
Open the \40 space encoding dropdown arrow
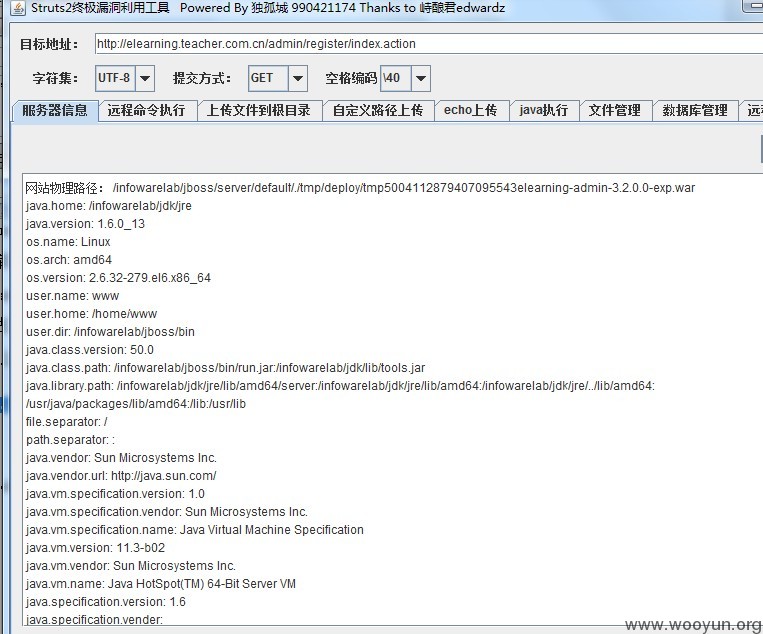click(x=421, y=78)
